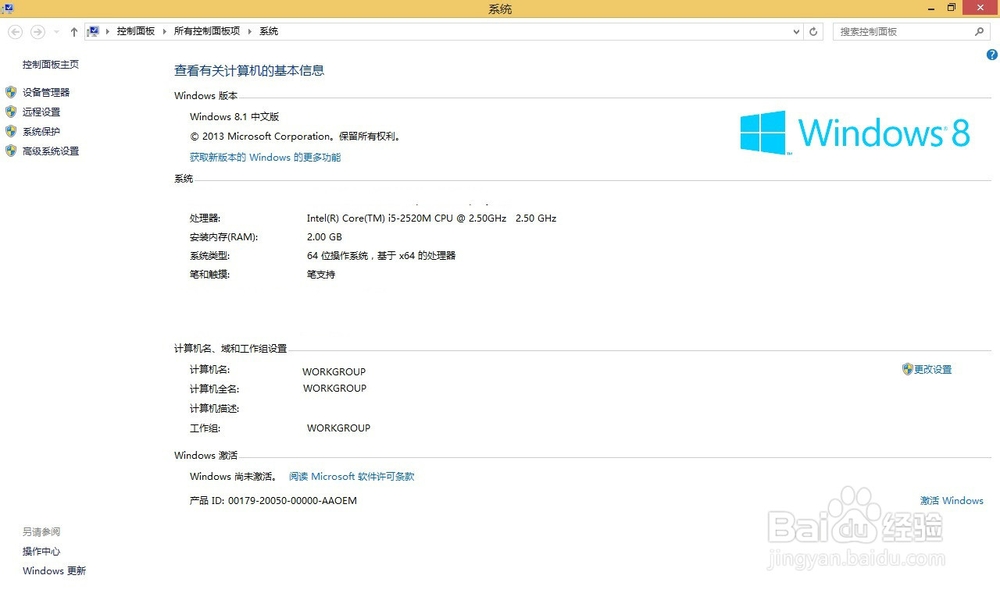
Task: Select processor text Intel(R) Core(TM) i5-2520M
Action: 369,218
